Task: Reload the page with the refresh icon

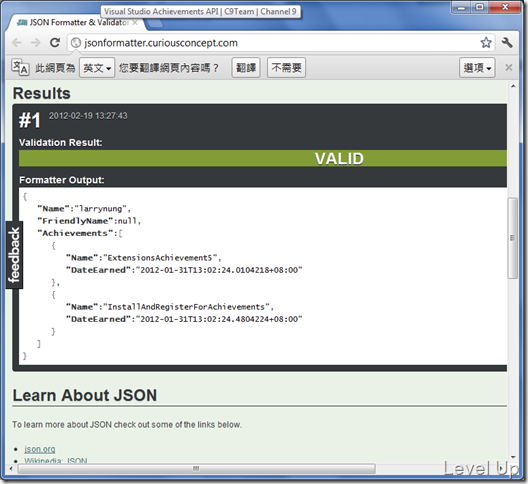Action: pos(55,42)
